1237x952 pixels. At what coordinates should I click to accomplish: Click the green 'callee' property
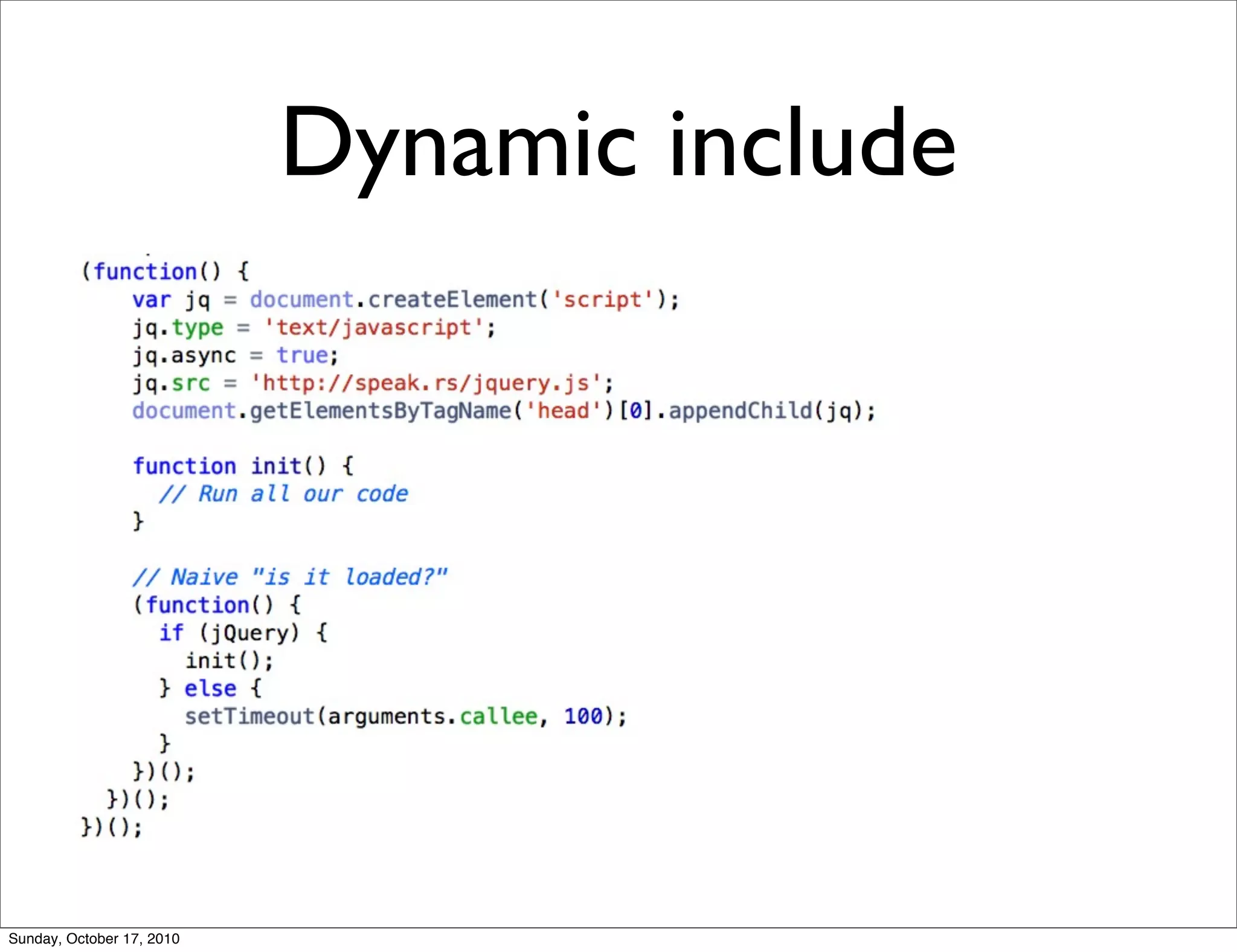pos(498,716)
